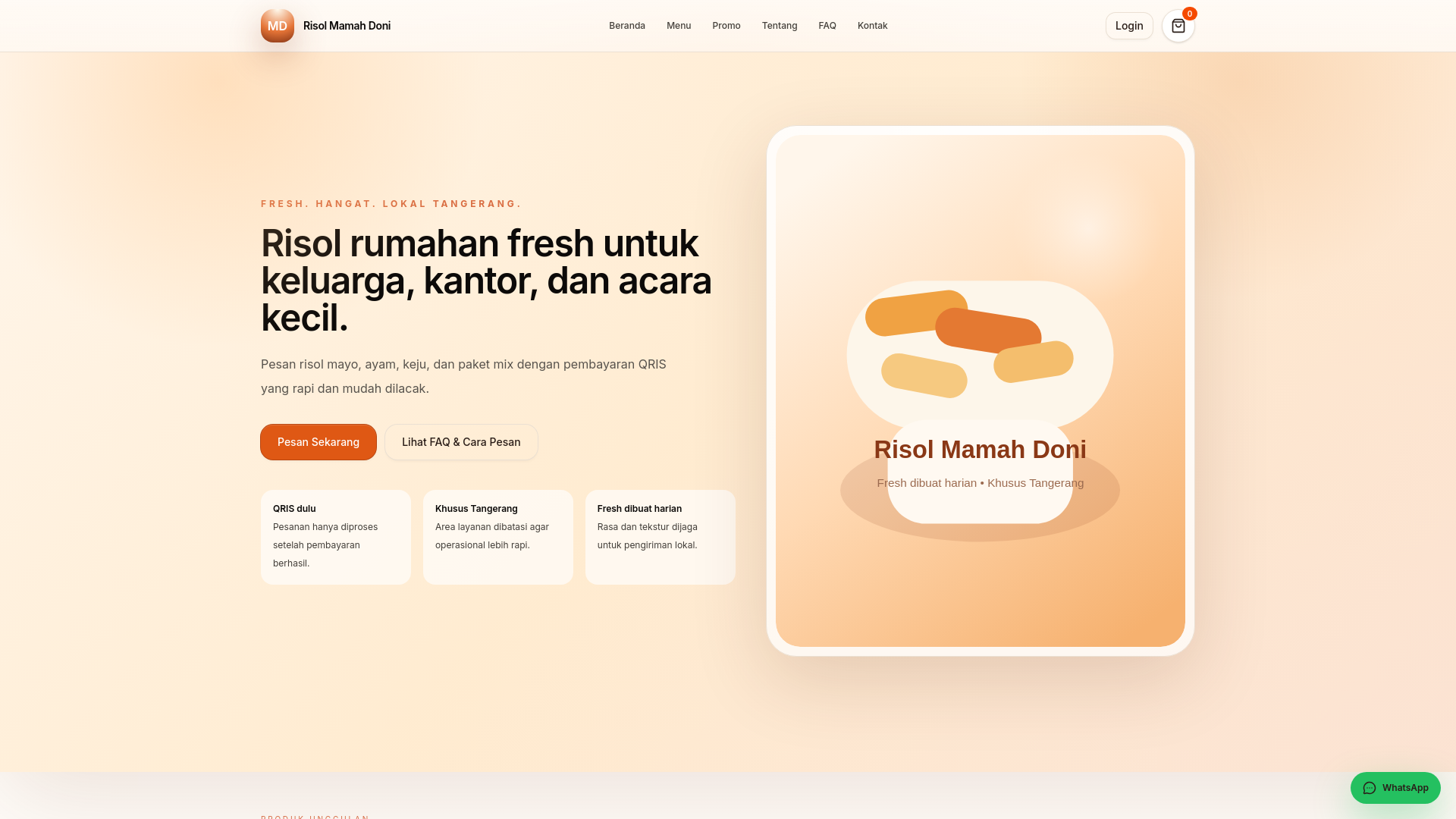Open Lihat FAQ & Cara Pesan
Image resolution: width=1456 pixels, height=819 pixels.
click(461, 442)
